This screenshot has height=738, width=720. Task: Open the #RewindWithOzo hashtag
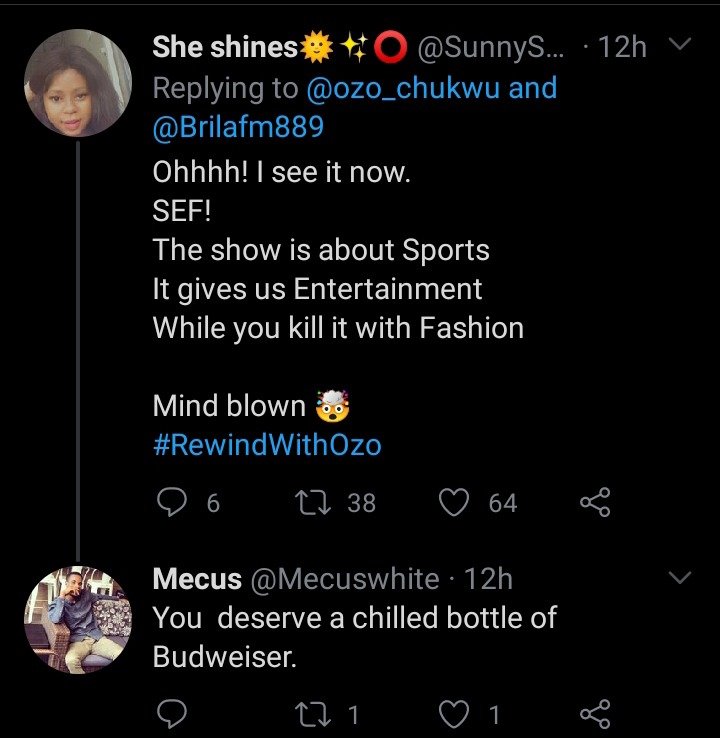pyautogui.click(x=267, y=445)
